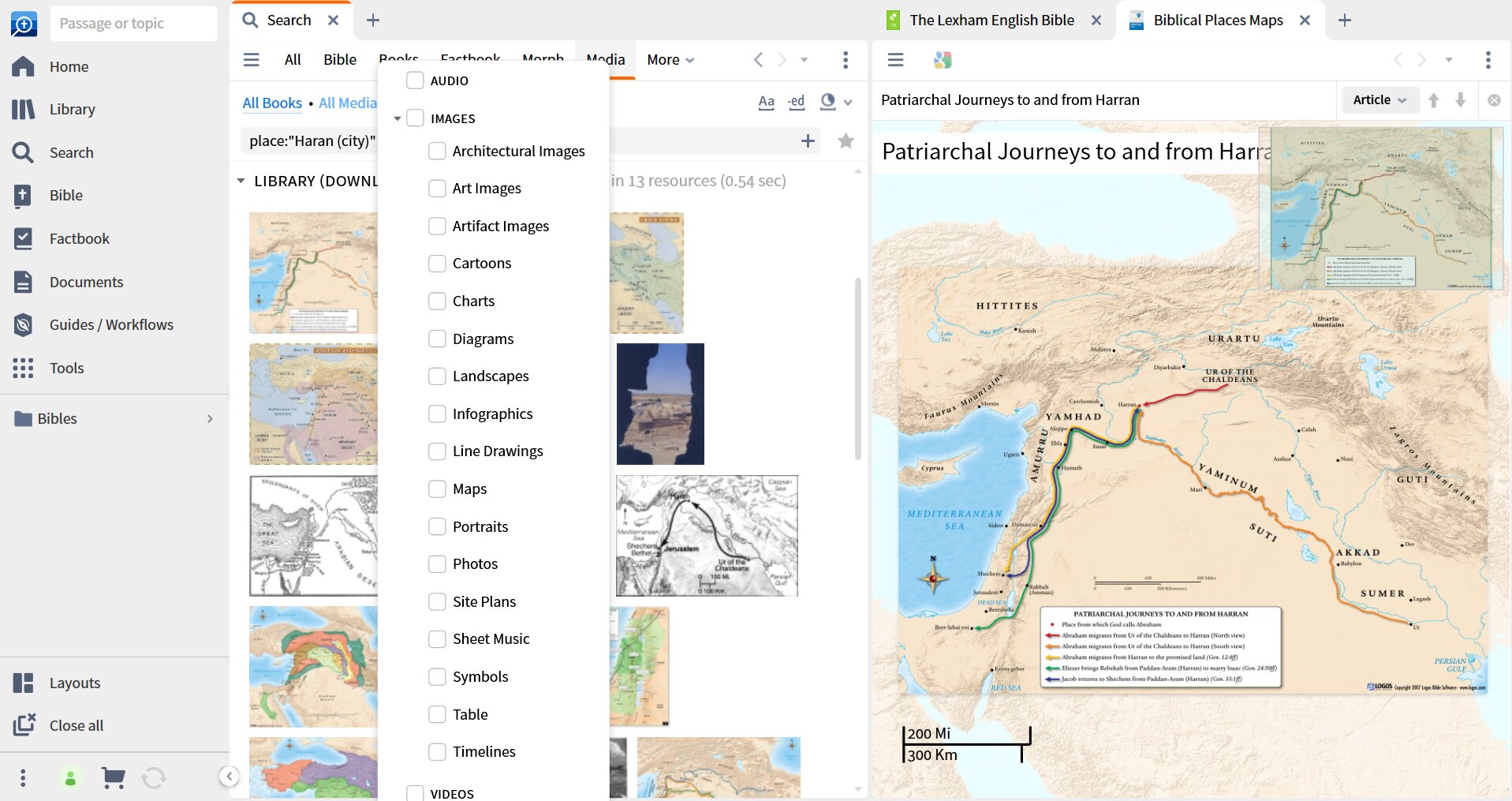The image size is (1512, 801).
Task: Collapse the IMAGES category disclosure triangle
Action: 397,118
